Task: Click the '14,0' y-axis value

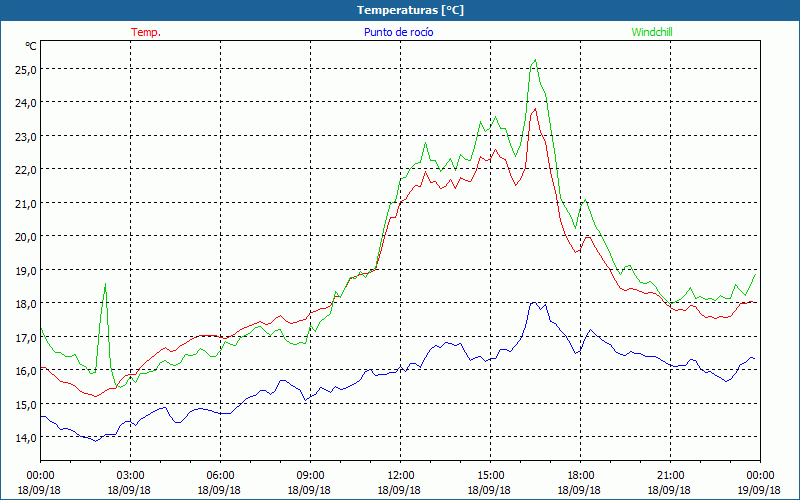Action: [x=27, y=438]
